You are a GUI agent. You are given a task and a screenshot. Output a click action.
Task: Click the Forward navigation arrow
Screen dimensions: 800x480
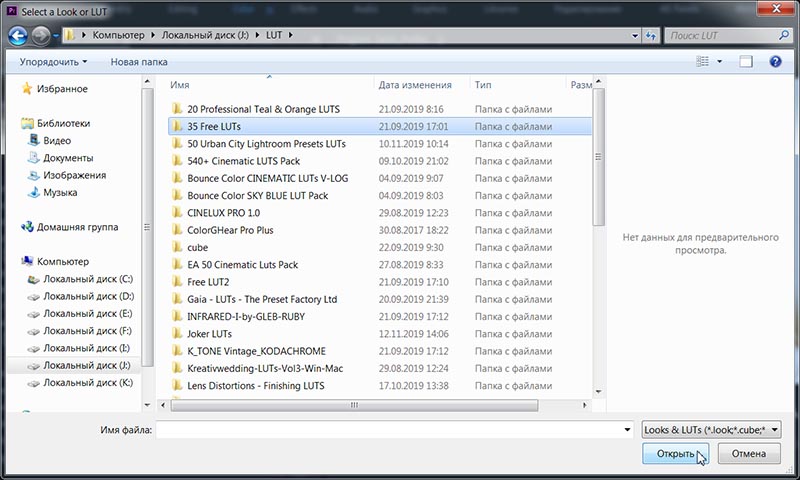pyautogui.click(x=40, y=35)
